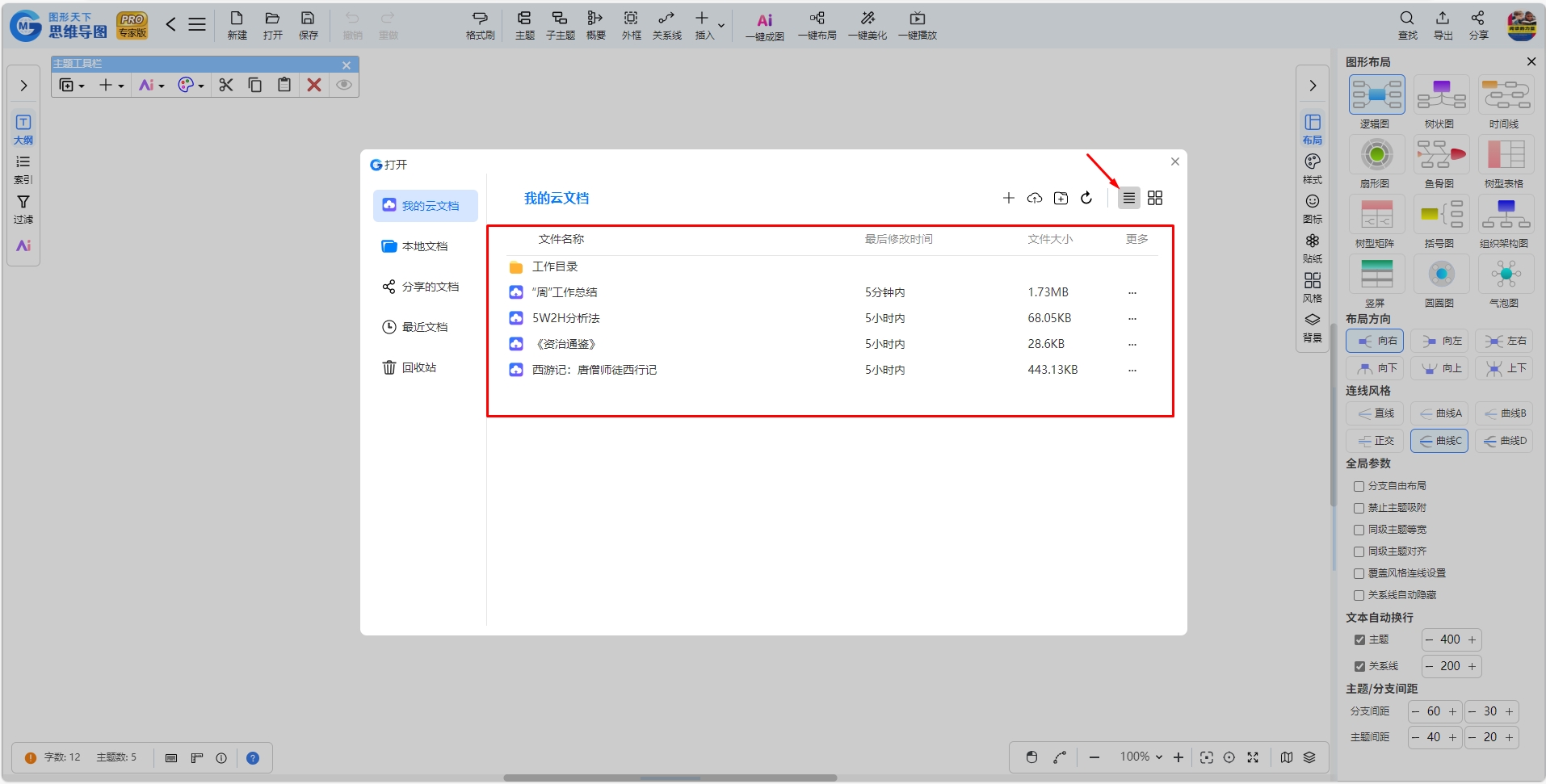Open the Format Painter tool

tap(480, 25)
